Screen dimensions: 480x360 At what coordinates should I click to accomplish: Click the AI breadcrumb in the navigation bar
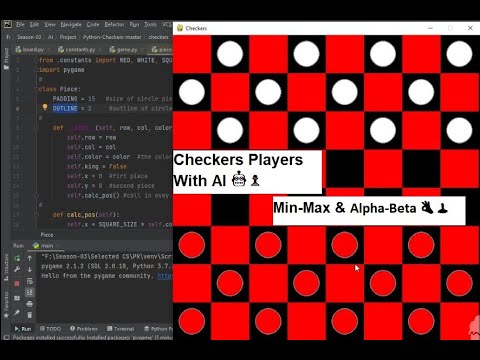(50, 37)
